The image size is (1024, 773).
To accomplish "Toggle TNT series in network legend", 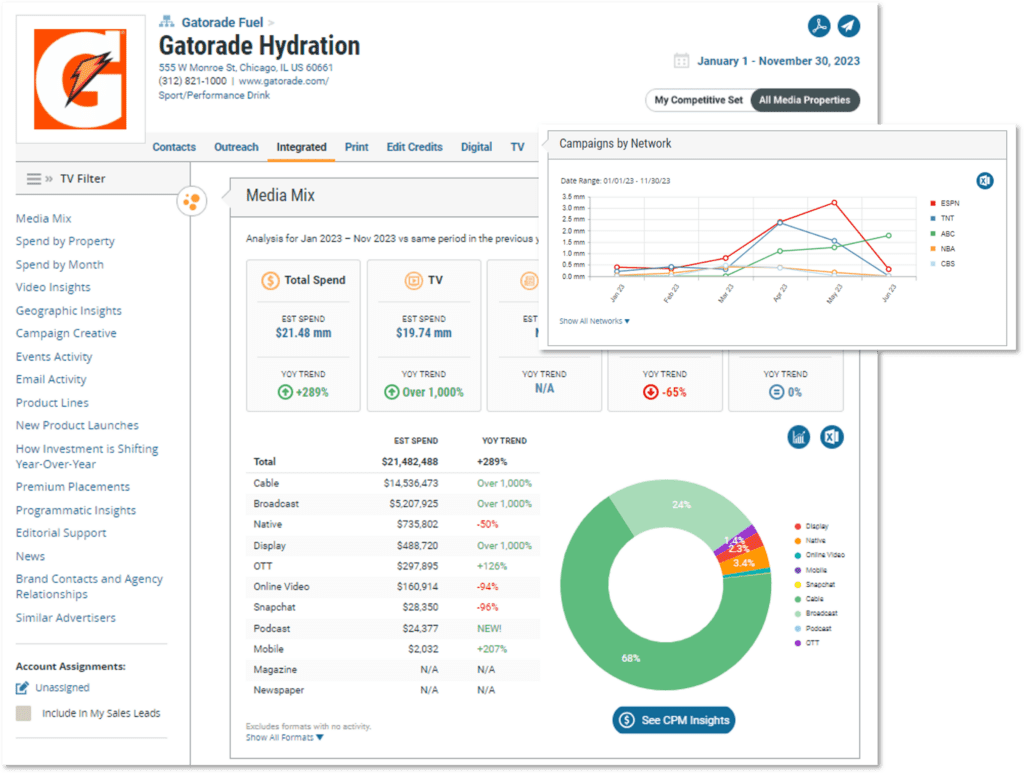I will 942,218.
